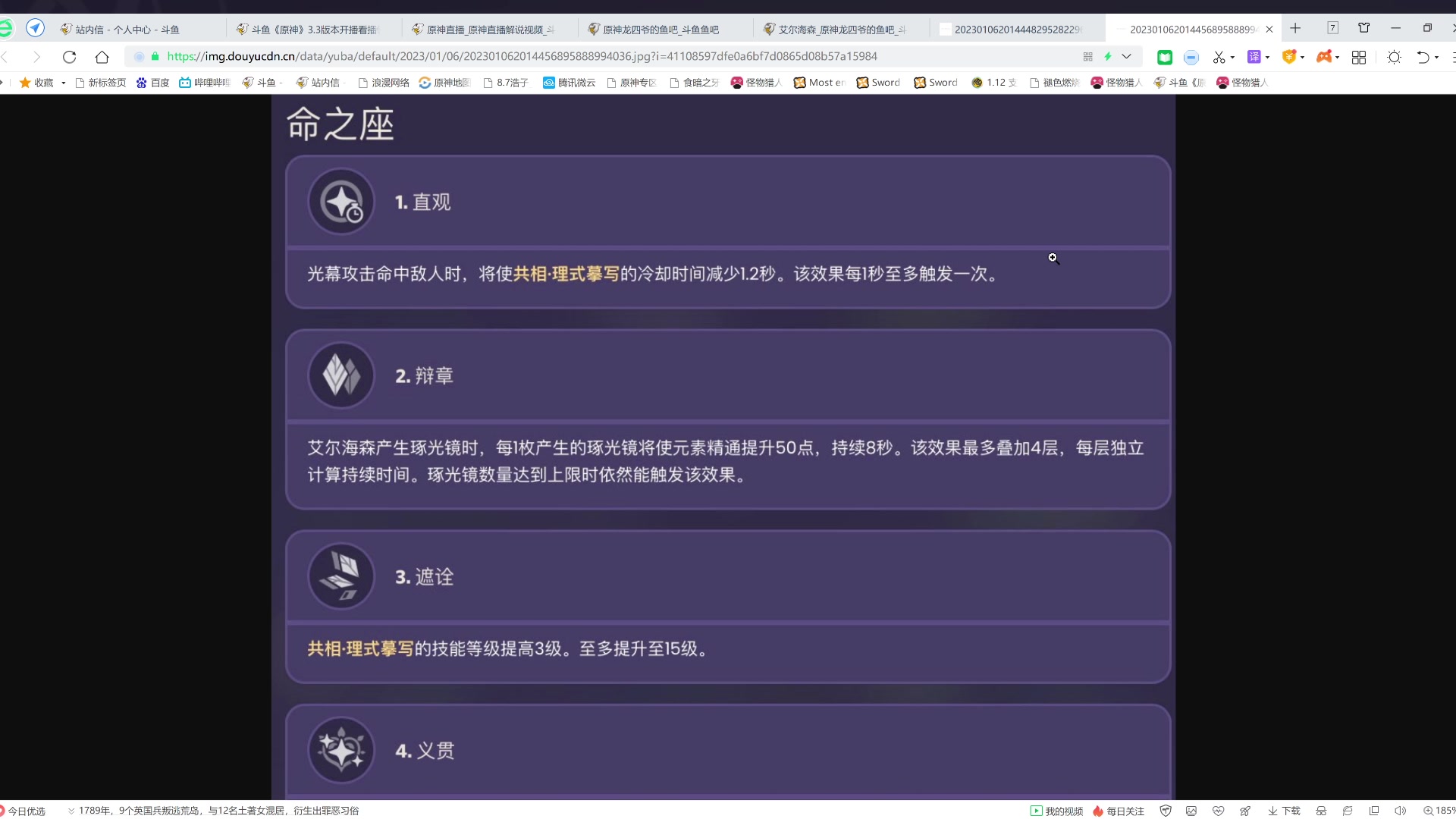Expand the game controller dropdown arrow

(x=1337, y=58)
